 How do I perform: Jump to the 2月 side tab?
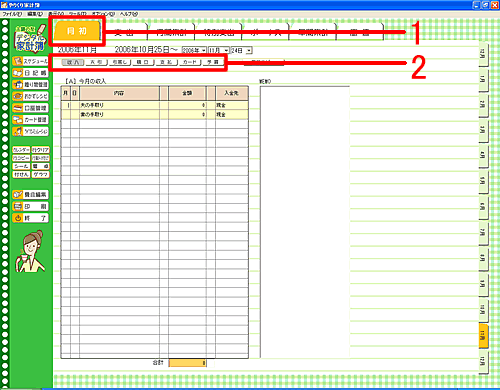pyautogui.click(x=483, y=105)
